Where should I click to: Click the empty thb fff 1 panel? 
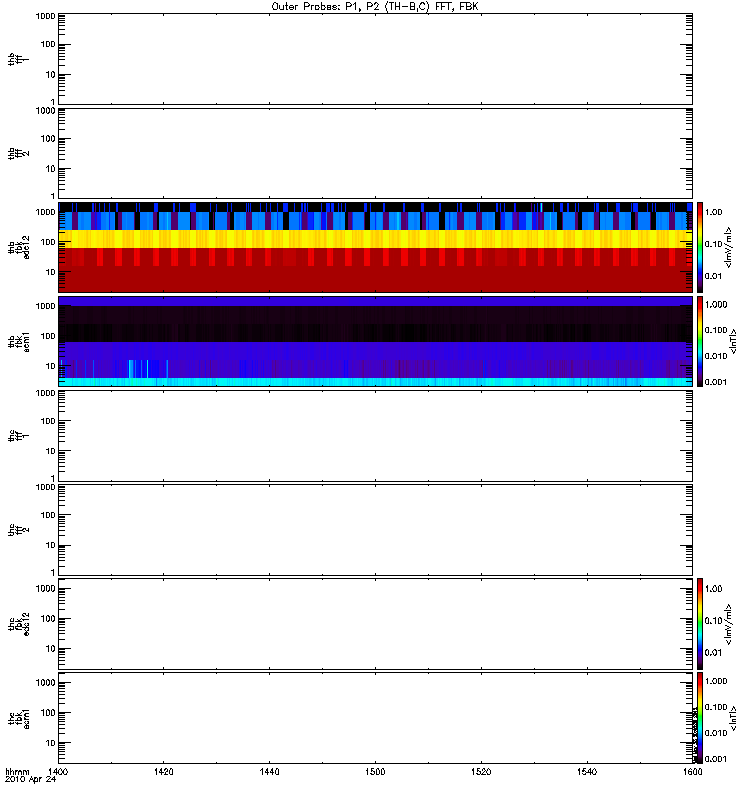(375, 59)
